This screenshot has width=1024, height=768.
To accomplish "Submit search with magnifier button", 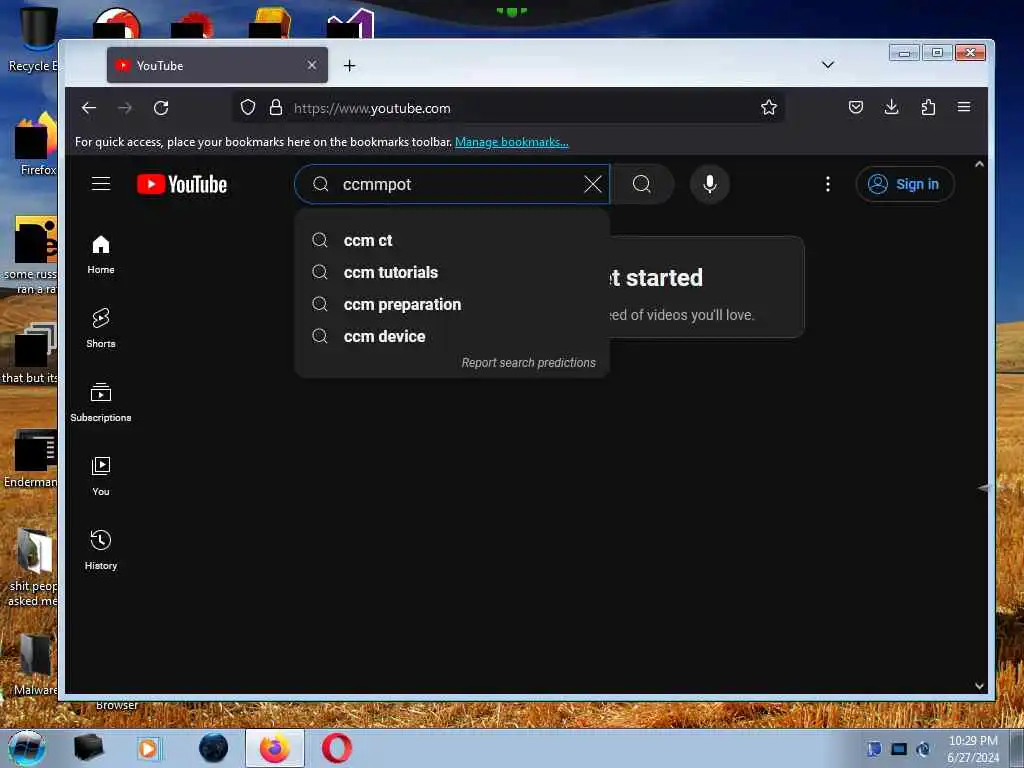I will click(642, 184).
